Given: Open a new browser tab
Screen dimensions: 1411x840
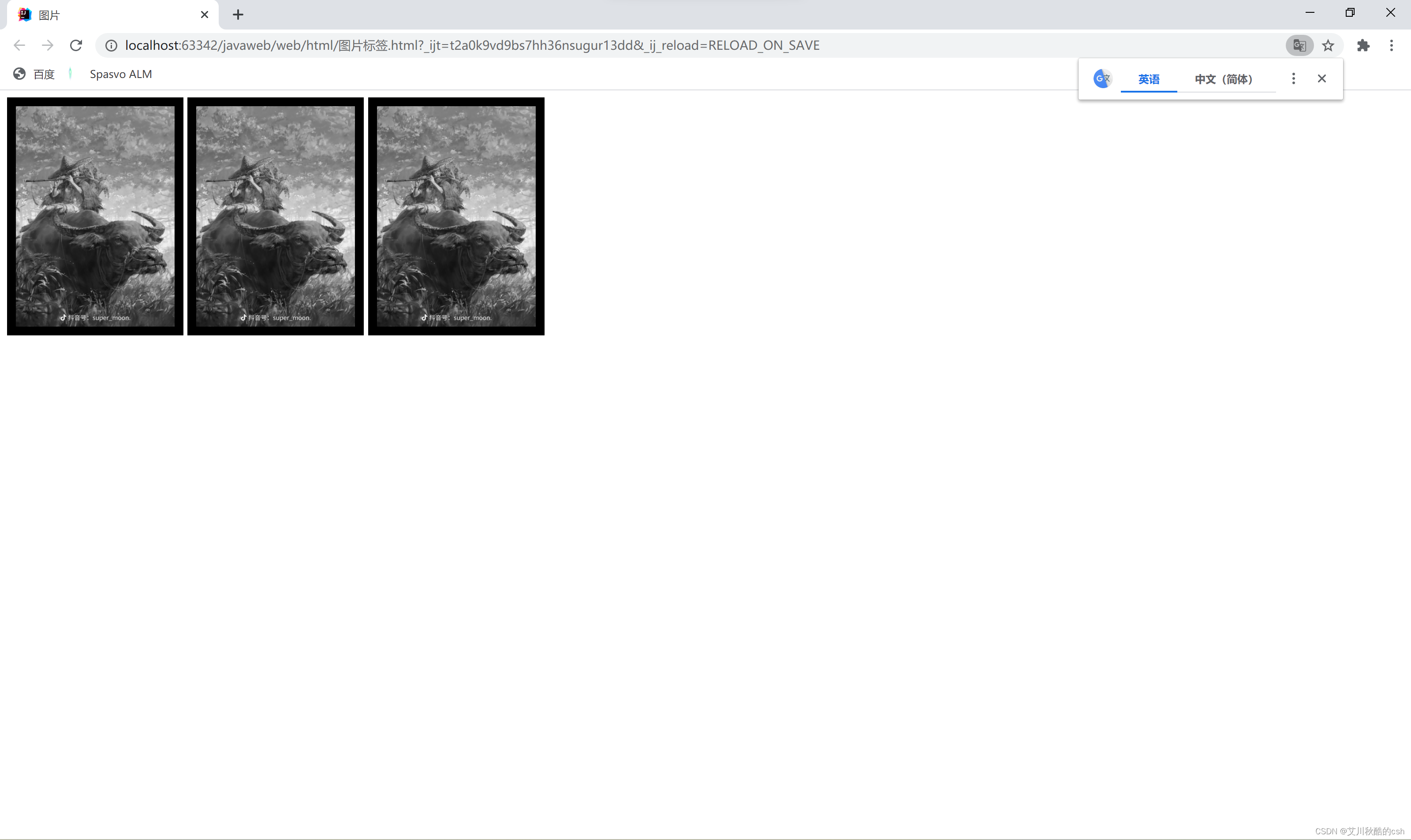Looking at the screenshot, I should (238, 15).
